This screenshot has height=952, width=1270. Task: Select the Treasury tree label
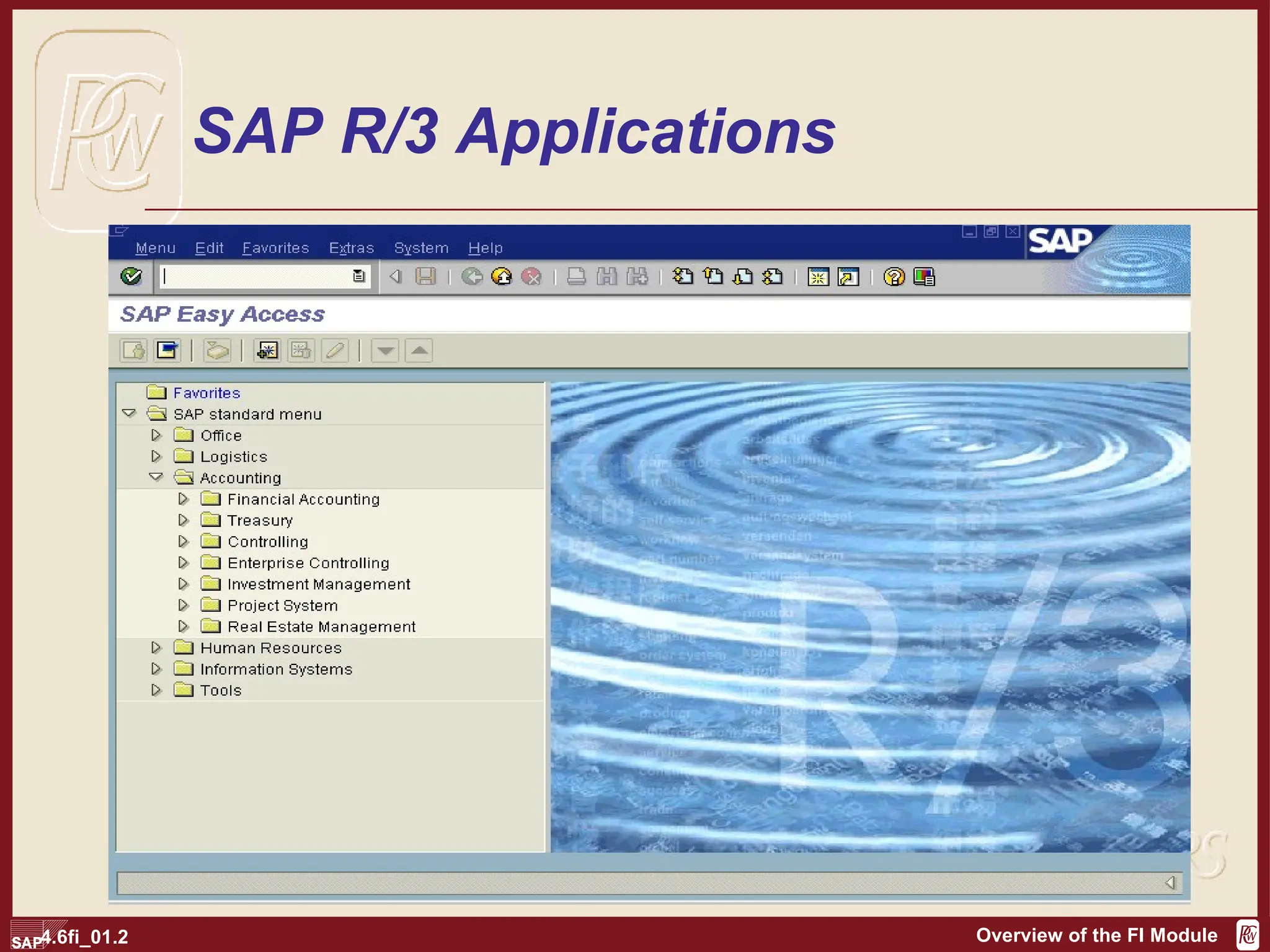coord(260,520)
